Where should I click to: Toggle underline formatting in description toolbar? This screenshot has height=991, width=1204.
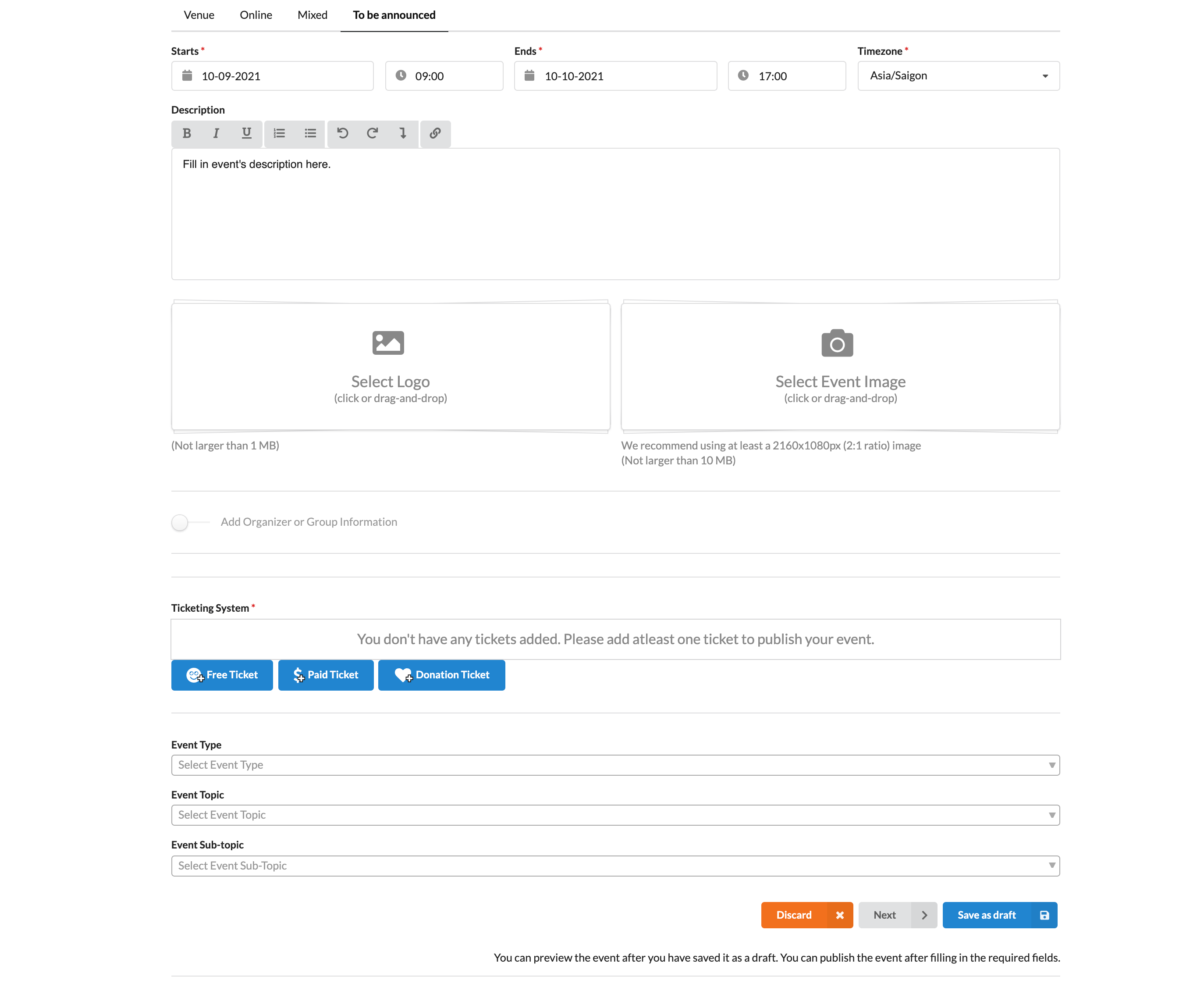tap(246, 134)
